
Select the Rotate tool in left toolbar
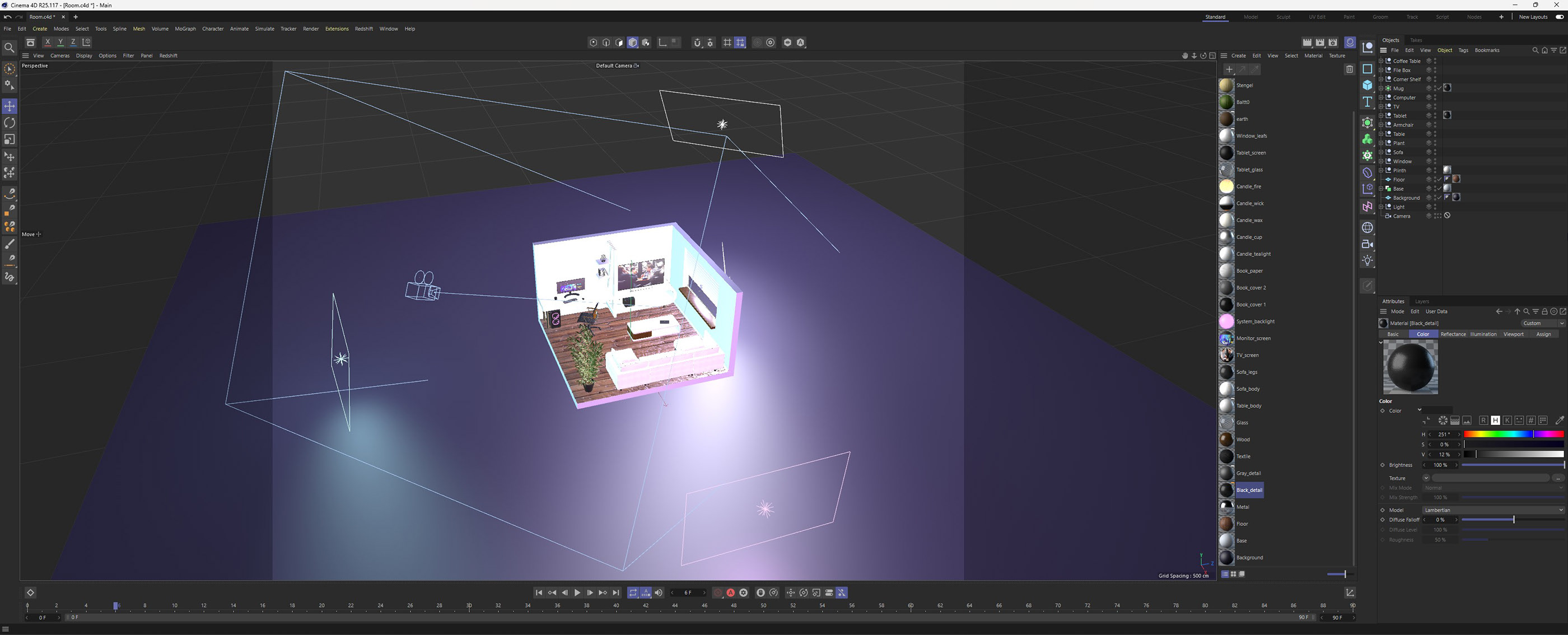[x=10, y=123]
